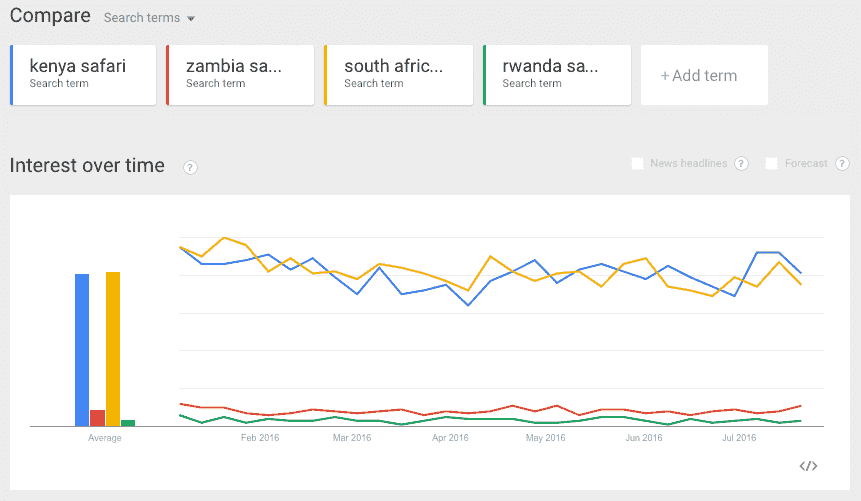Toggle the Forecast checkbox

(x=772, y=164)
